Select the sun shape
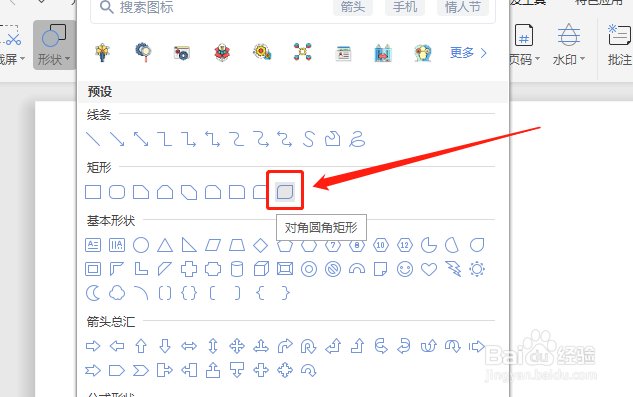Image resolution: width=633 pixels, height=397 pixels. [x=477, y=269]
